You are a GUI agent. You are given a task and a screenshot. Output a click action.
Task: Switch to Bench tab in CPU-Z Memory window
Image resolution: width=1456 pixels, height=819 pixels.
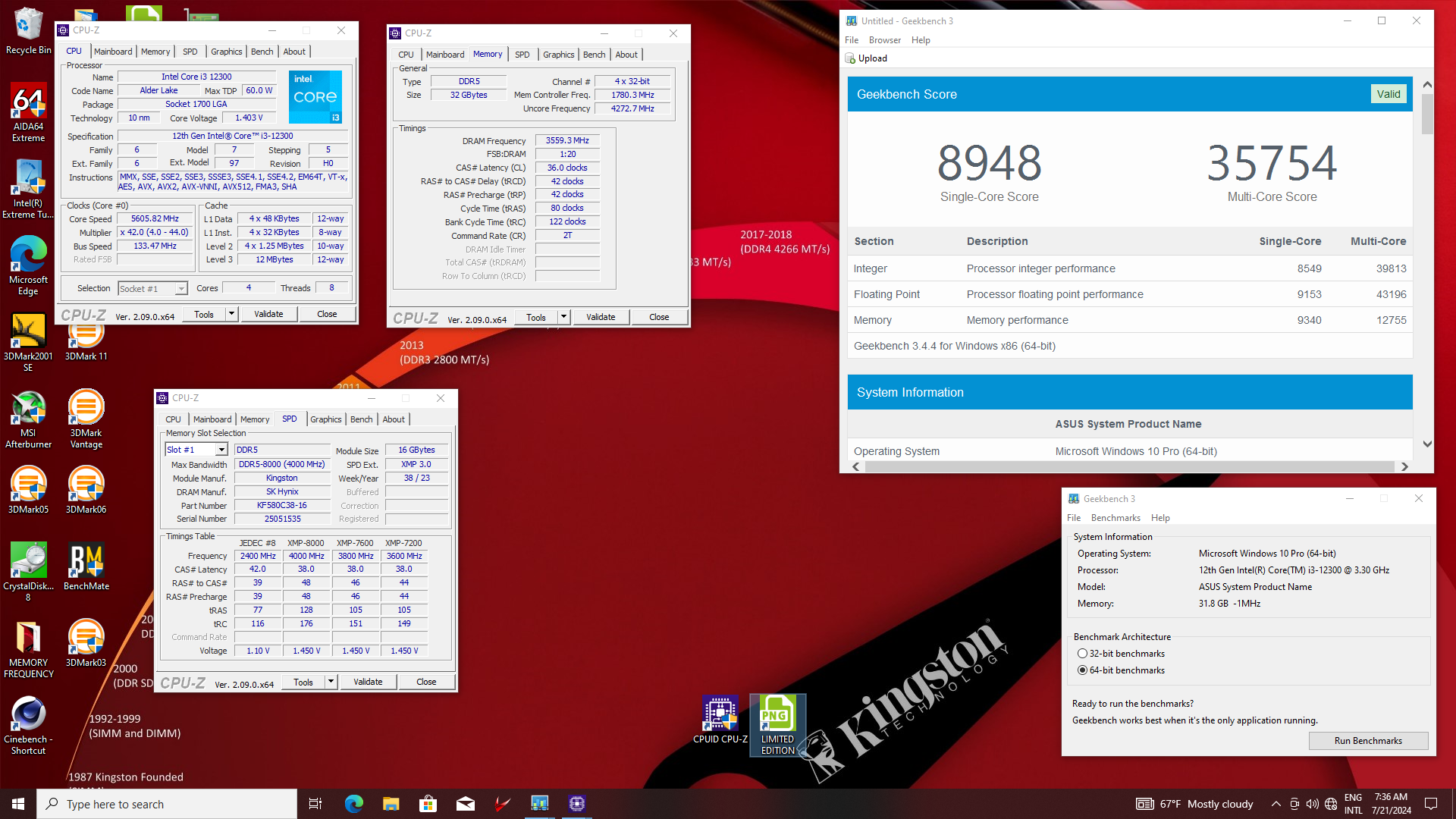594,55
